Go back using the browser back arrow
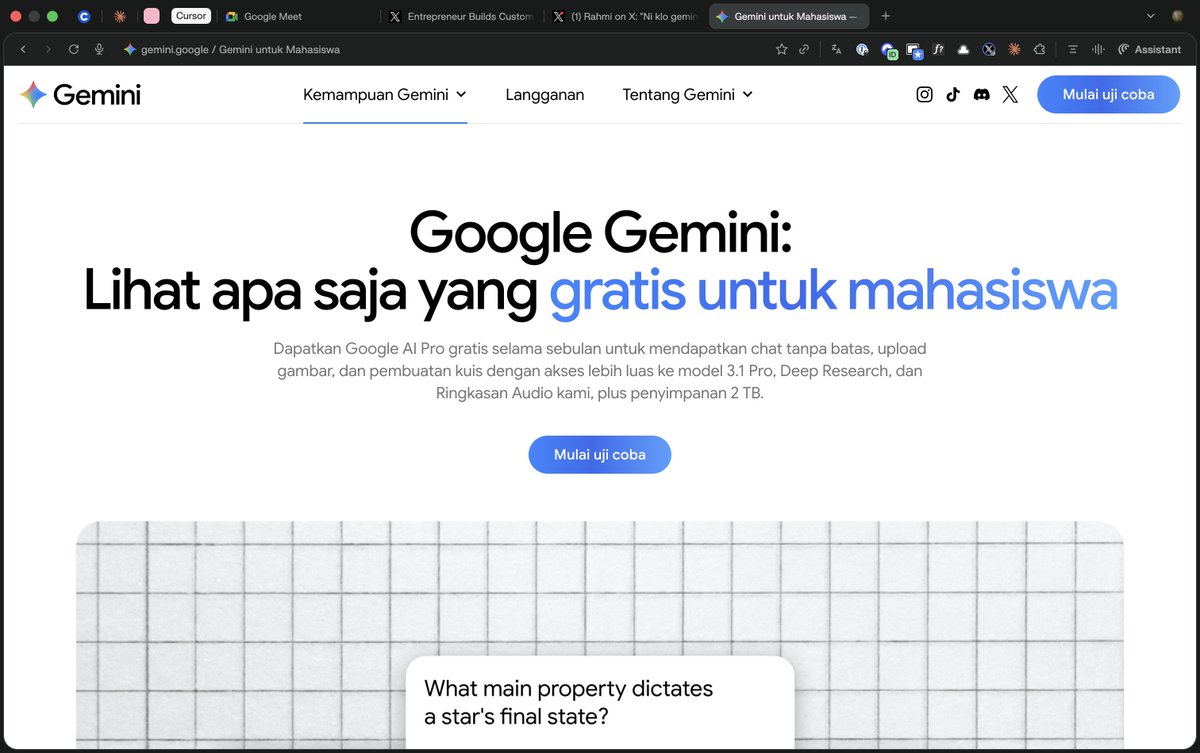This screenshot has width=1200, height=753. [x=23, y=49]
